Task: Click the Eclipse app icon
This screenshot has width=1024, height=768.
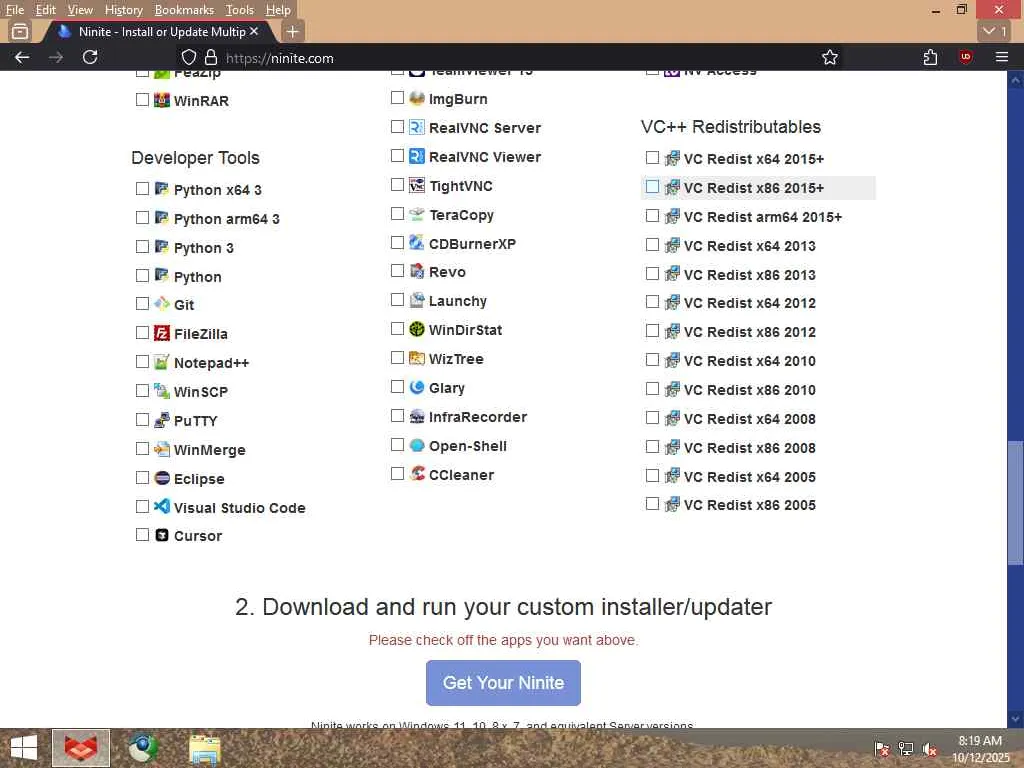Action: [x=161, y=478]
